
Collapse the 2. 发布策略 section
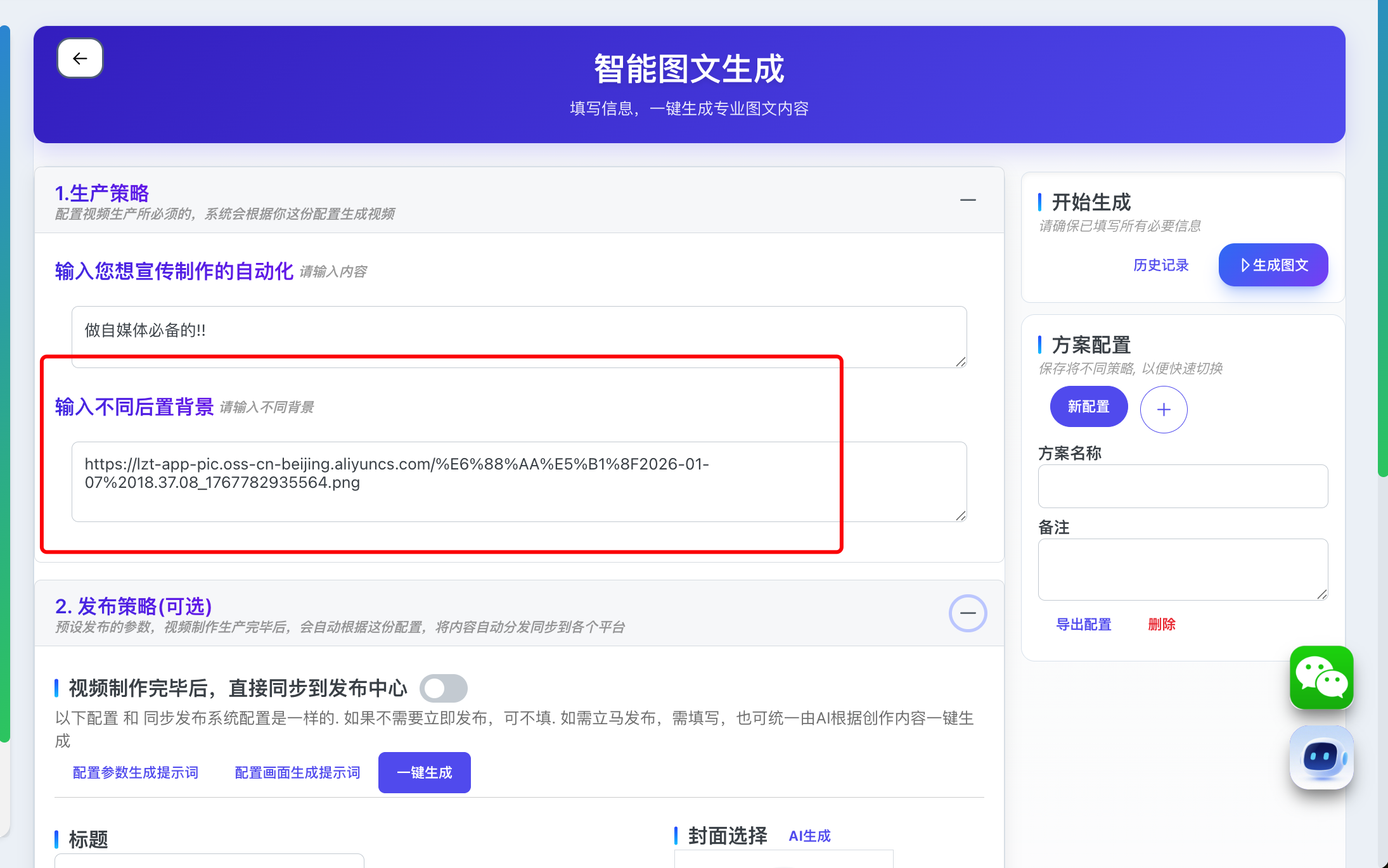pyautogui.click(x=968, y=613)
